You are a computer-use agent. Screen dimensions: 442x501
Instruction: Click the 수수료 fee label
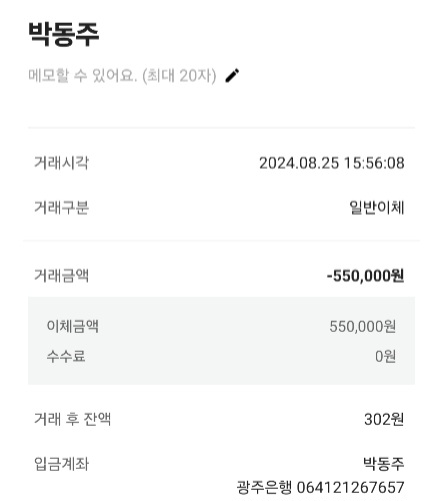point(66,356)
